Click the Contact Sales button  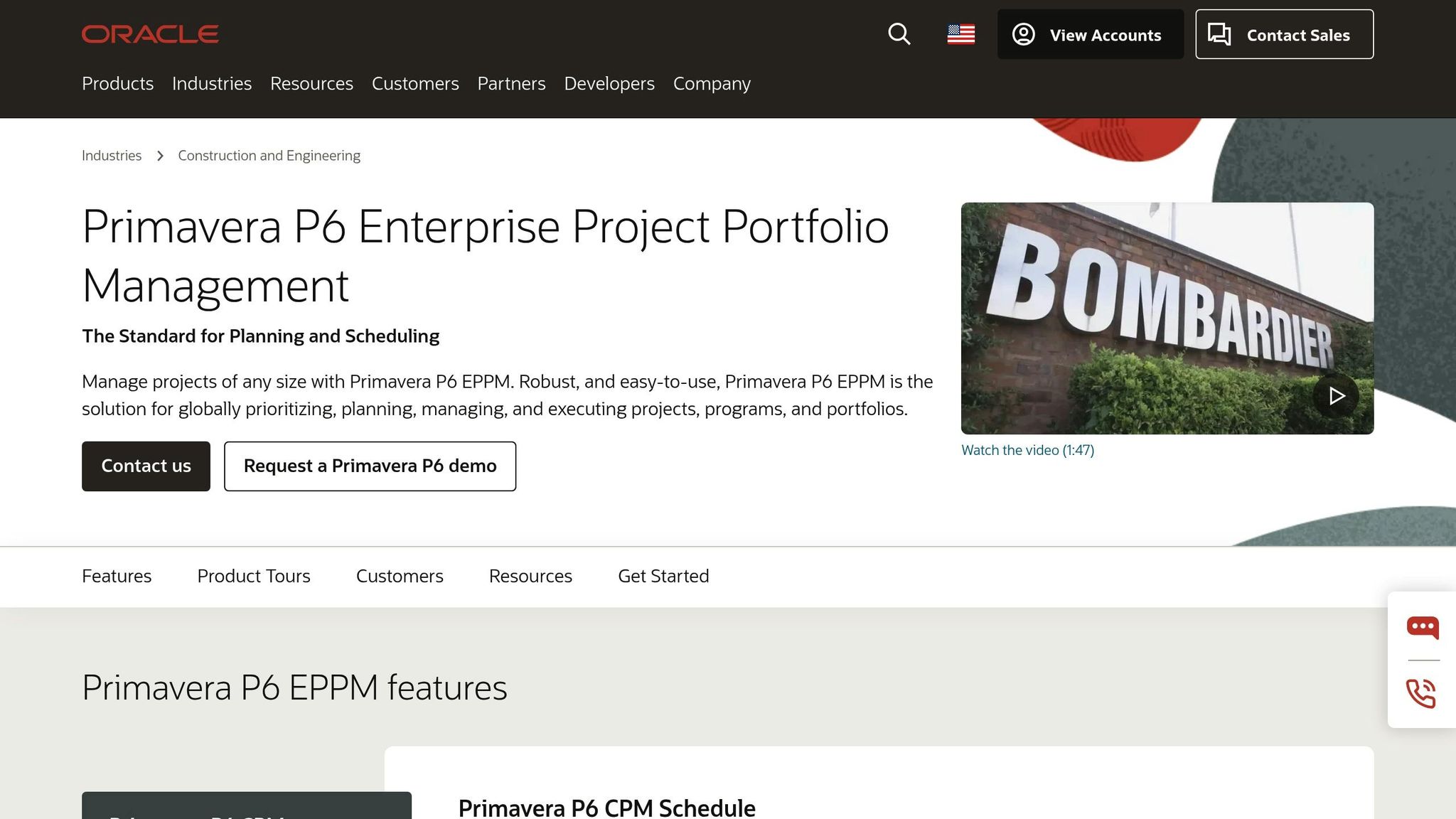tap(1285, 34)
